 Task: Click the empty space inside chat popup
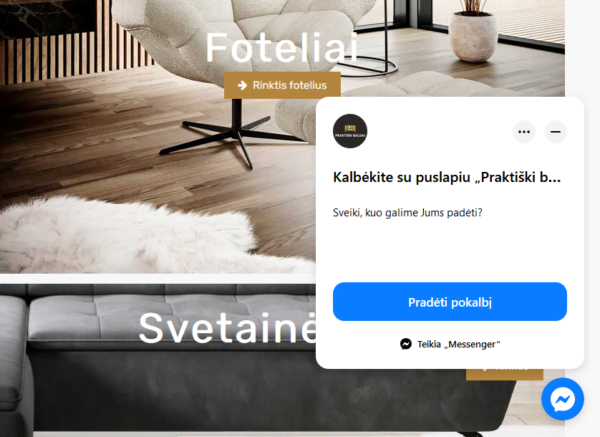(450, 251)
